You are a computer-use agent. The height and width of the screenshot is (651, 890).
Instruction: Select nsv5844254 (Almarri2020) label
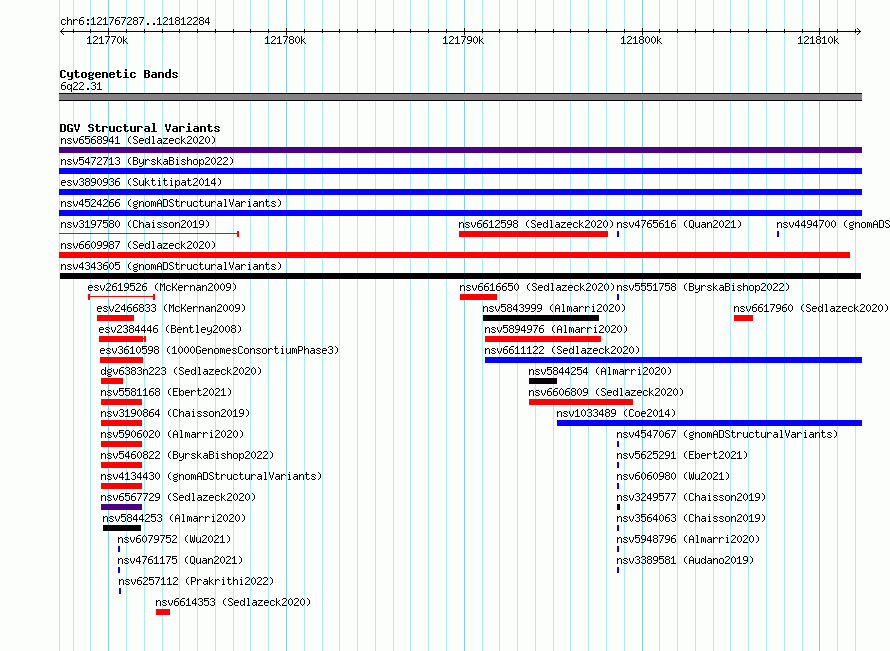(600, 371)
